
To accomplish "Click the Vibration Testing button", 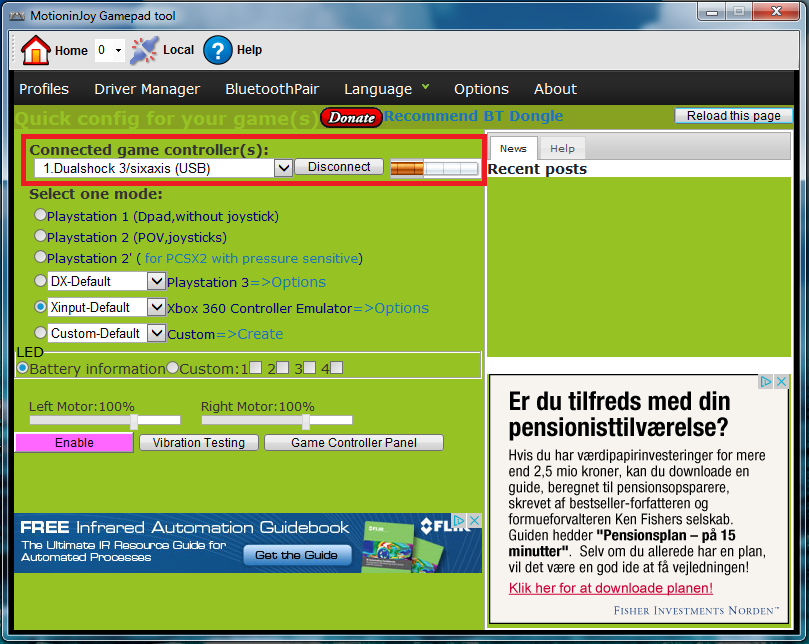I will [x=199, y=443].
